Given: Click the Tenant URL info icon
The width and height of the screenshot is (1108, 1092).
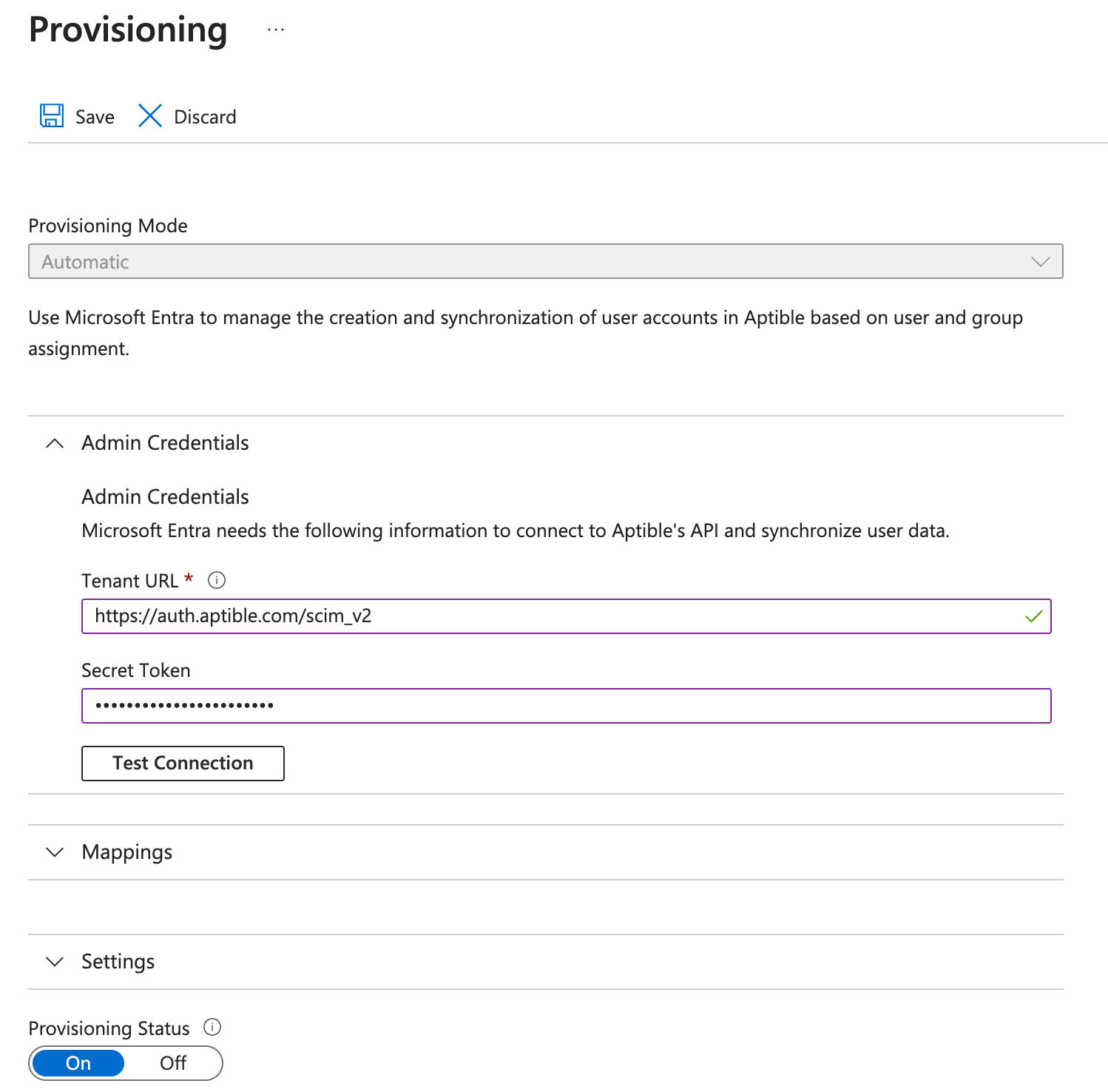Looking at the screenshot, I should pos(217,581).
